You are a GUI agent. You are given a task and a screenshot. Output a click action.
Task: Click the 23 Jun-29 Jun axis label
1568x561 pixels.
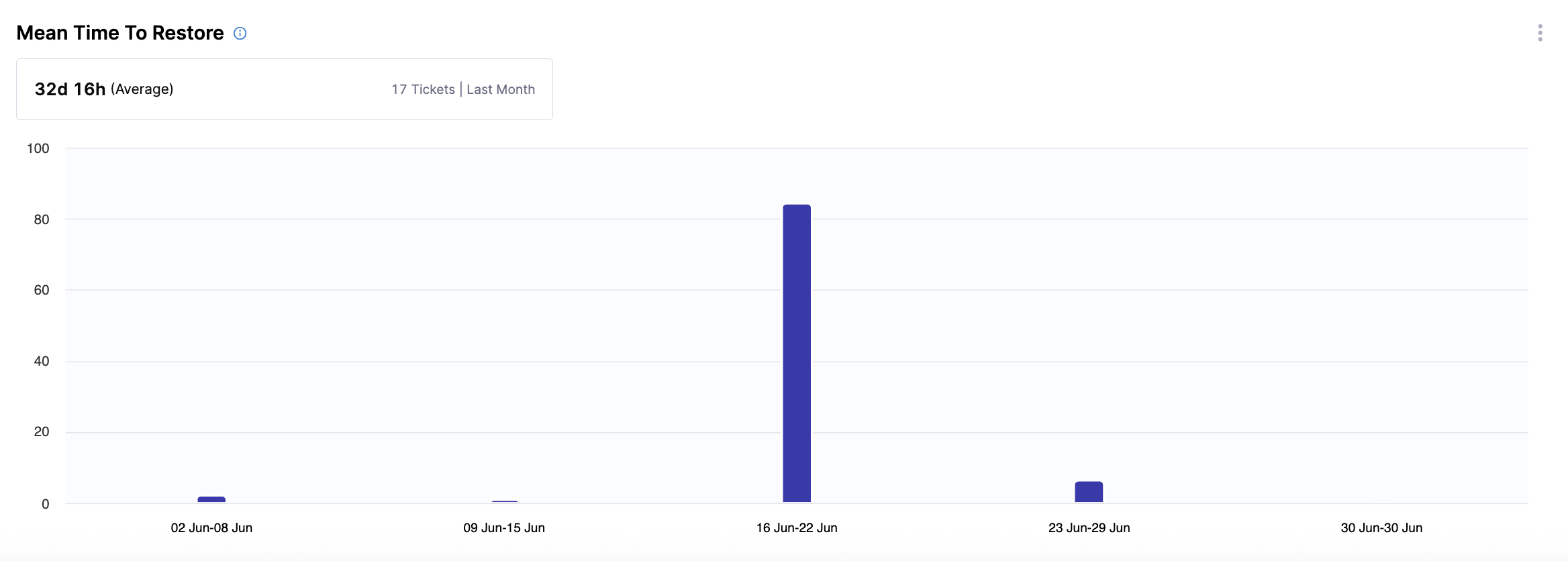(1089, 528)
